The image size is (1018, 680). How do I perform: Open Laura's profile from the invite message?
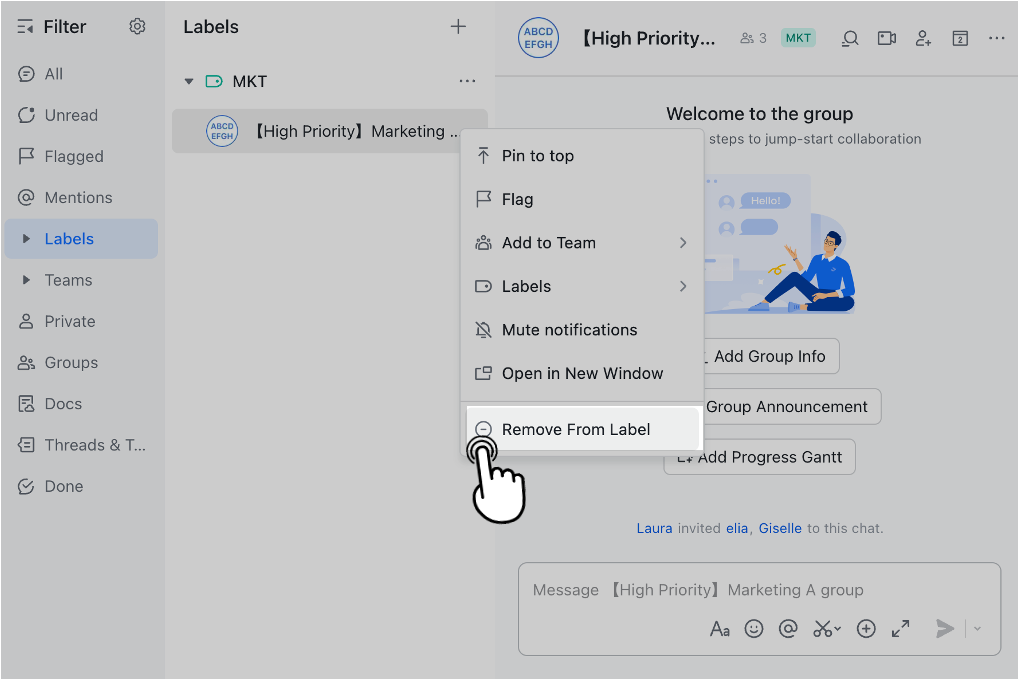tap(653, 528)
